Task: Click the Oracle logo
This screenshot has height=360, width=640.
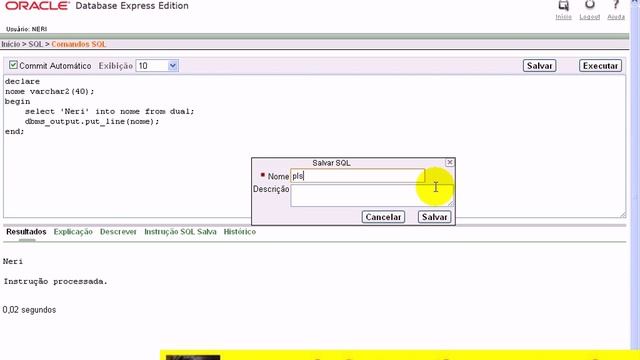Action: pyautogui.click(x=37, y=6)
